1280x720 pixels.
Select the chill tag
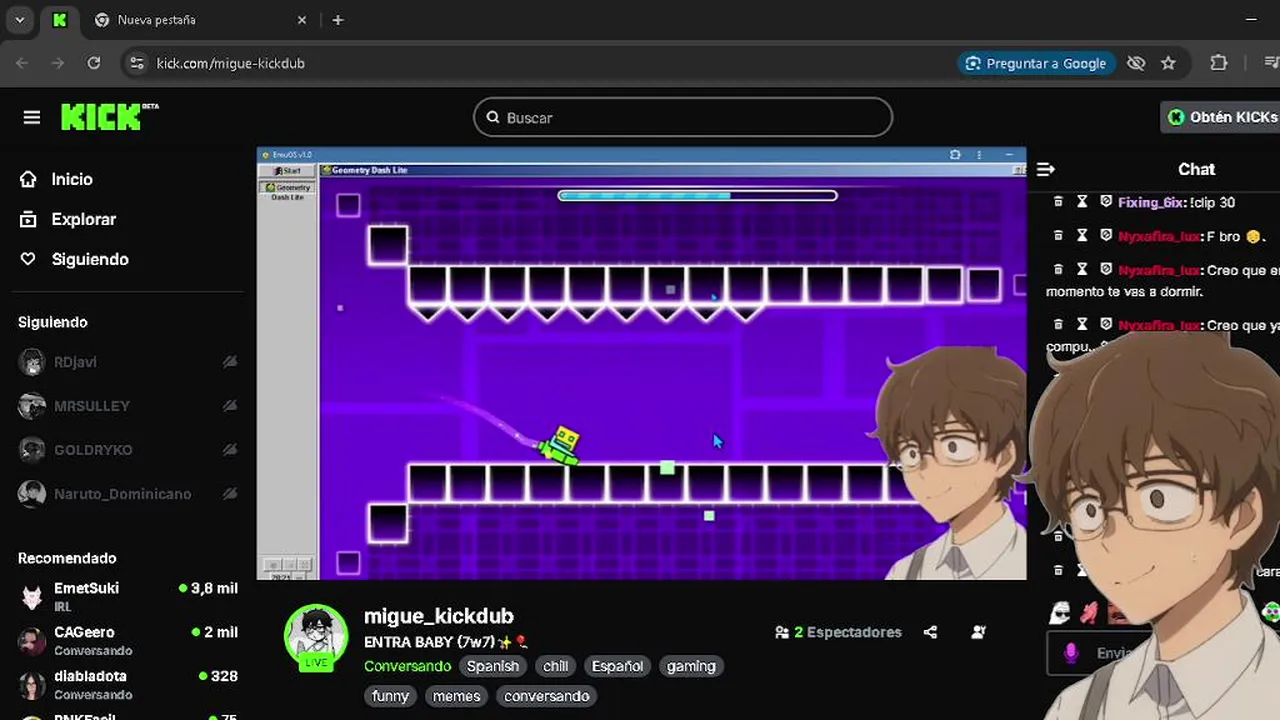(555, 666)
